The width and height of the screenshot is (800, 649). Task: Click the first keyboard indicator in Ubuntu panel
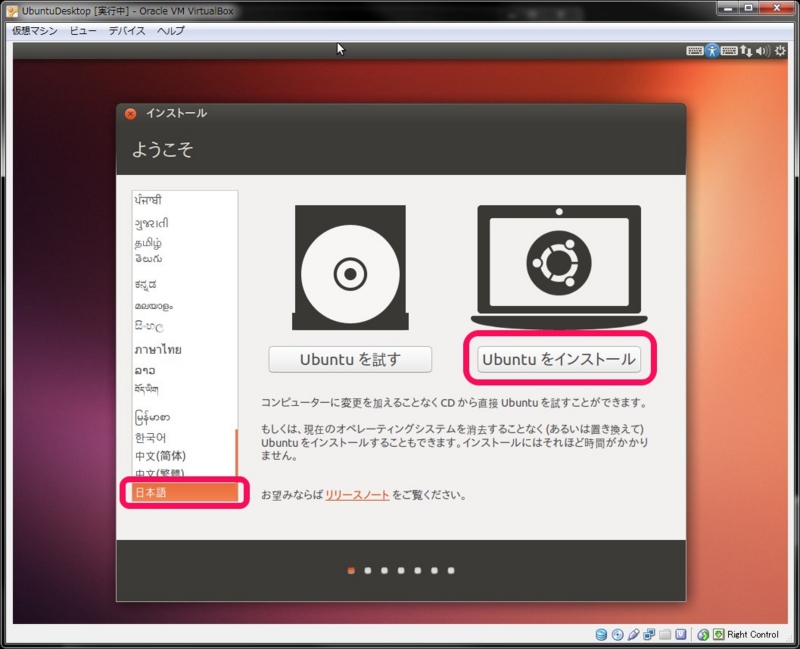tap(694, 51)
